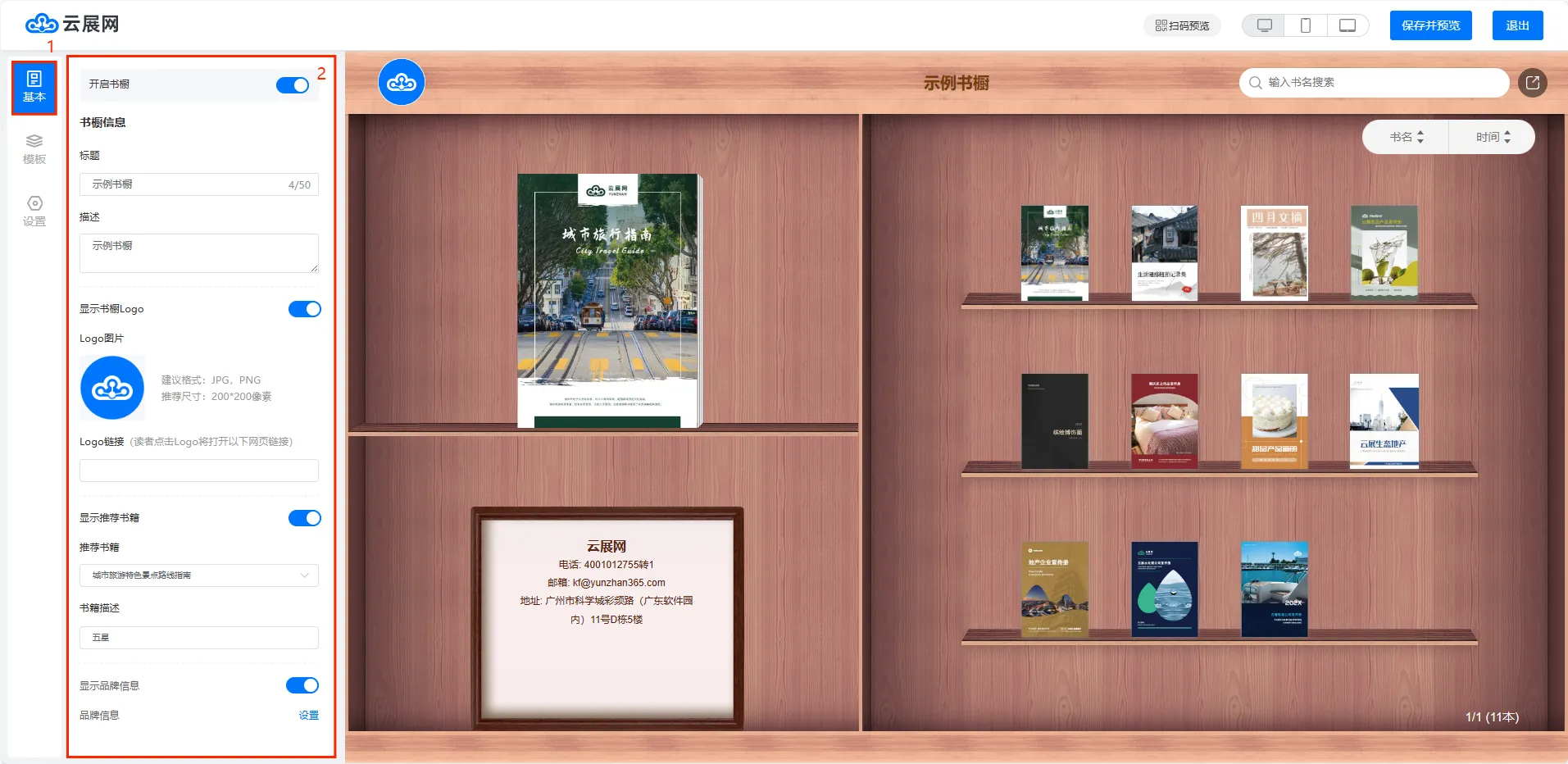Open the 甜品产品画册 book thumbnail
The height and width of the screenshot is (764, 1568).
1275,421
